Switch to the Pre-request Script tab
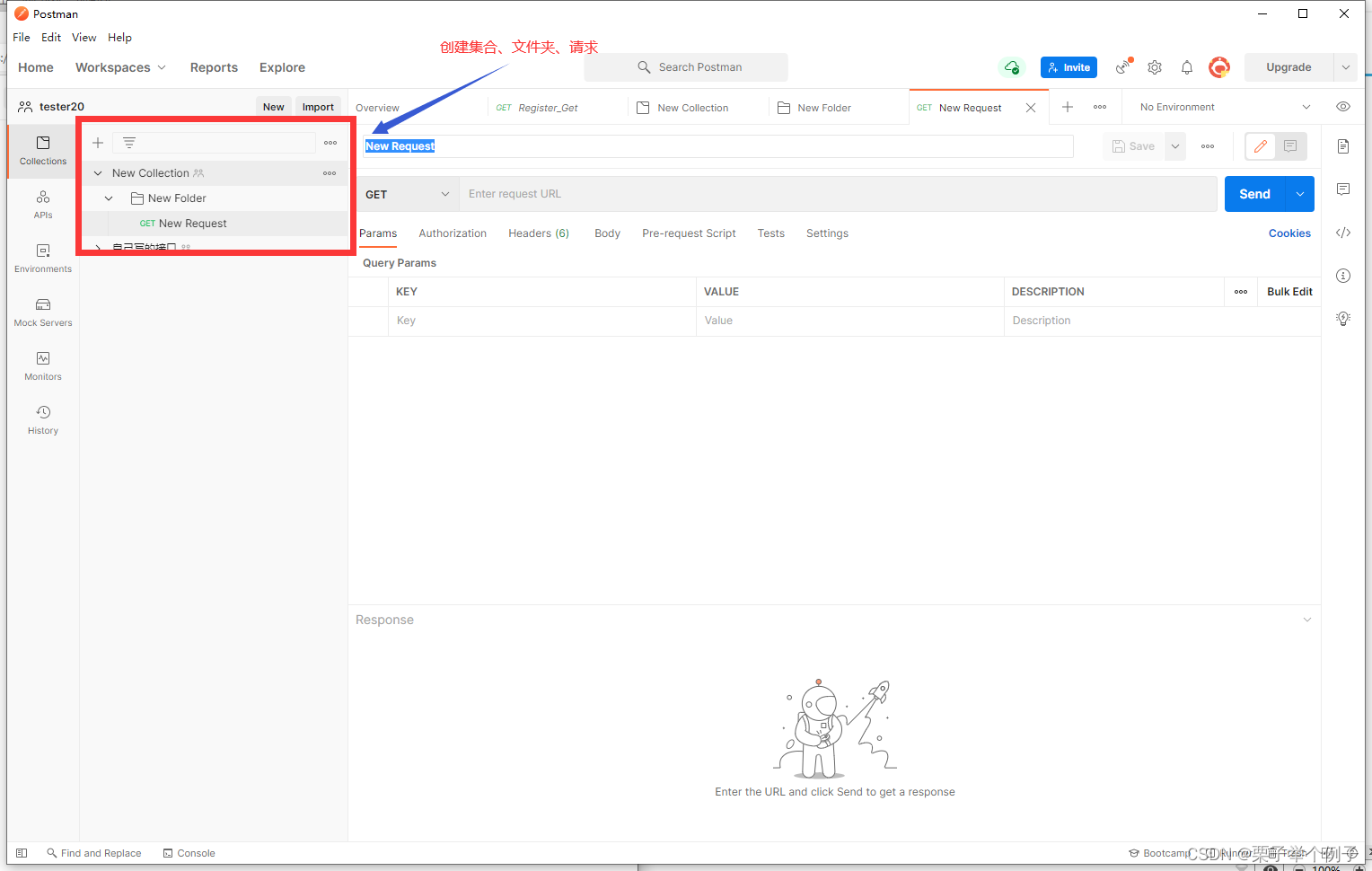 [x=689, y=233]
